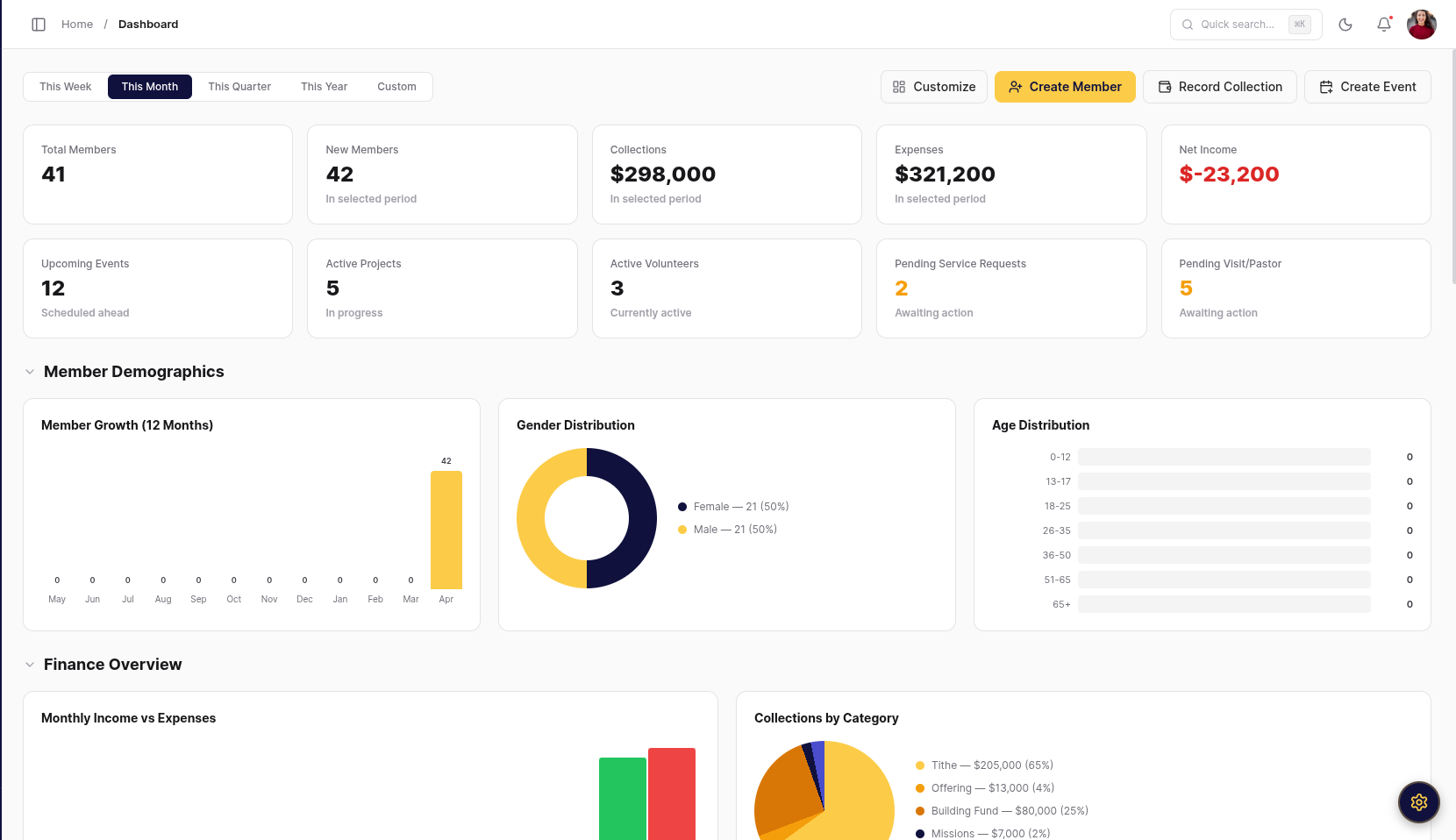This screenshot has width=1456, height=840.
Task: Click the Pending Visit/Pastor count
Action: (x=1186, y=288)
